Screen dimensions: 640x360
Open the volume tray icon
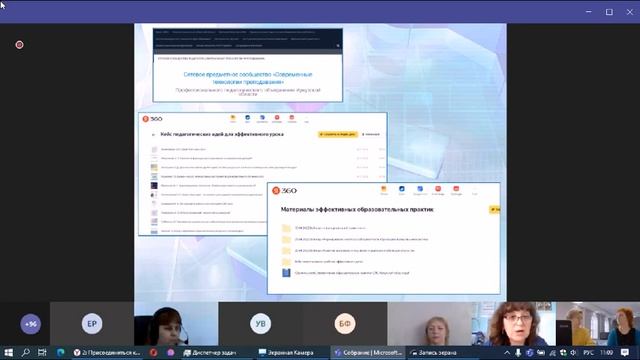(x=573, y=352)
